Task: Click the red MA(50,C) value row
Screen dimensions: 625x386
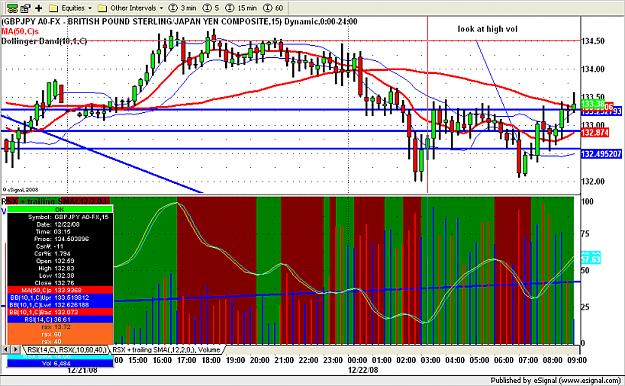Action: pyautogui.click(x=60, y=290)
